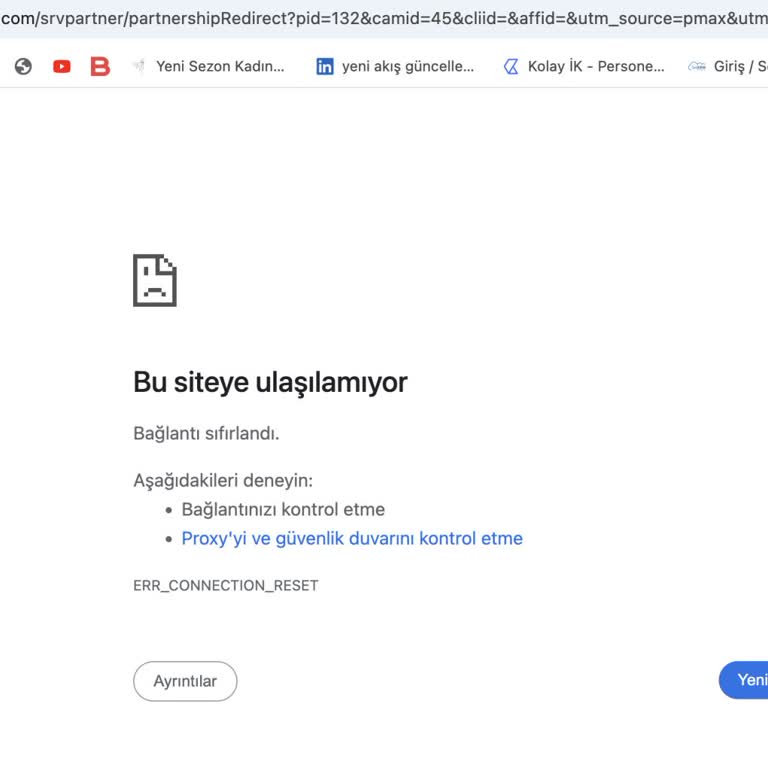Click the Giriş bookmark cloud icon
Viewport: 768px width, 768px height.
[x=696, y=66]
